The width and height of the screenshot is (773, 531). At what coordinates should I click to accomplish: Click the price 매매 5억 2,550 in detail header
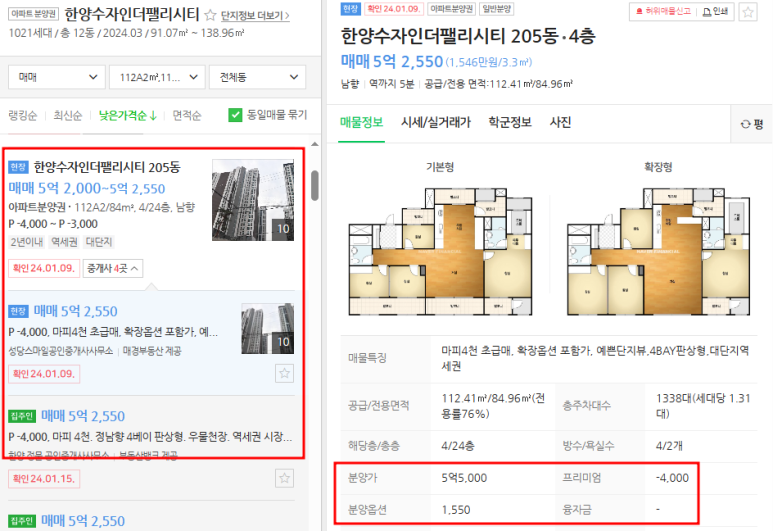pos(392,62)
